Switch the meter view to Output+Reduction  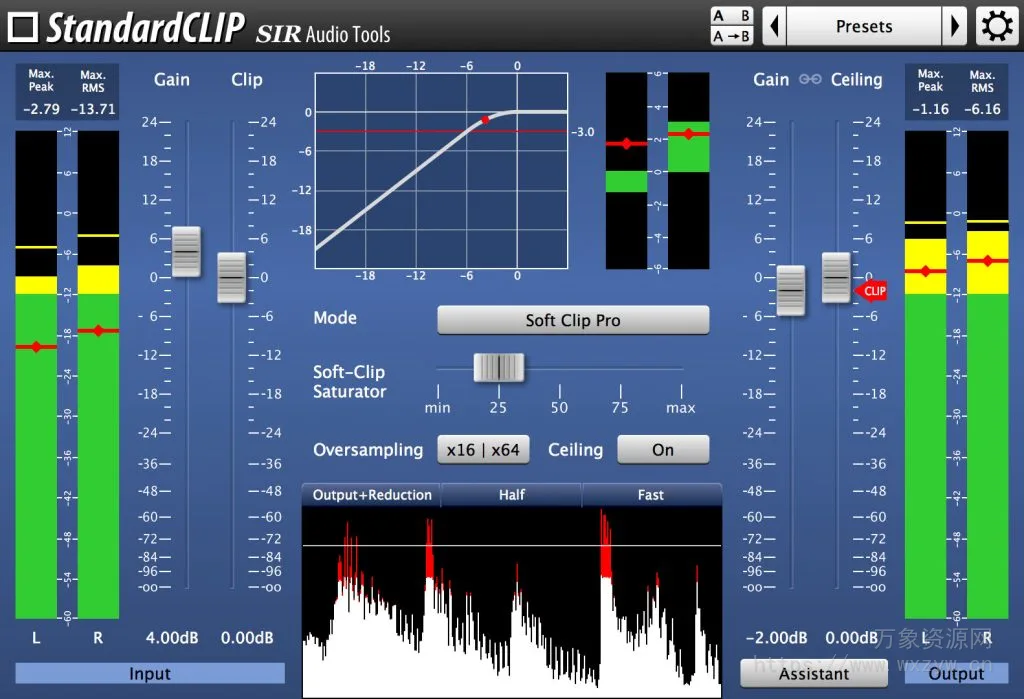(x=370, y=494)
